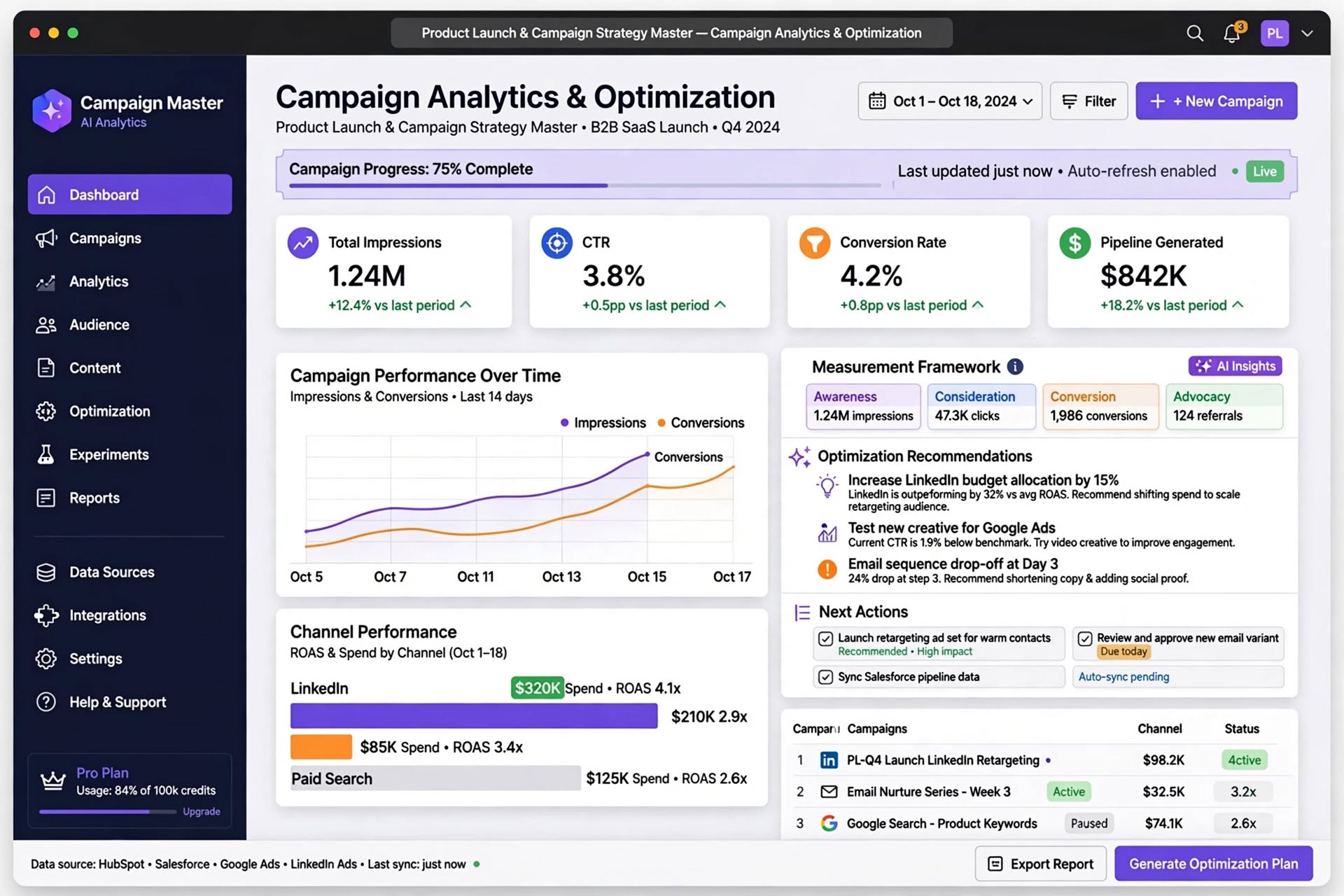Screen dimensions: 1344x896
Task: Open Settings gear icon in sidebar
Action: (x=45, y=659)
